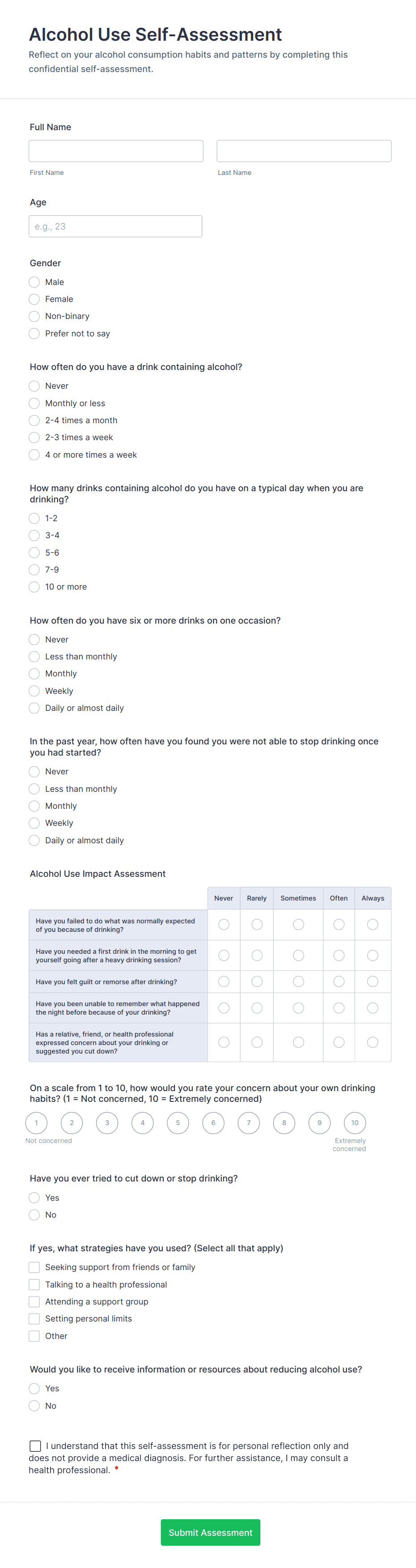Rate concern level as 7 on the scale

249,1123
